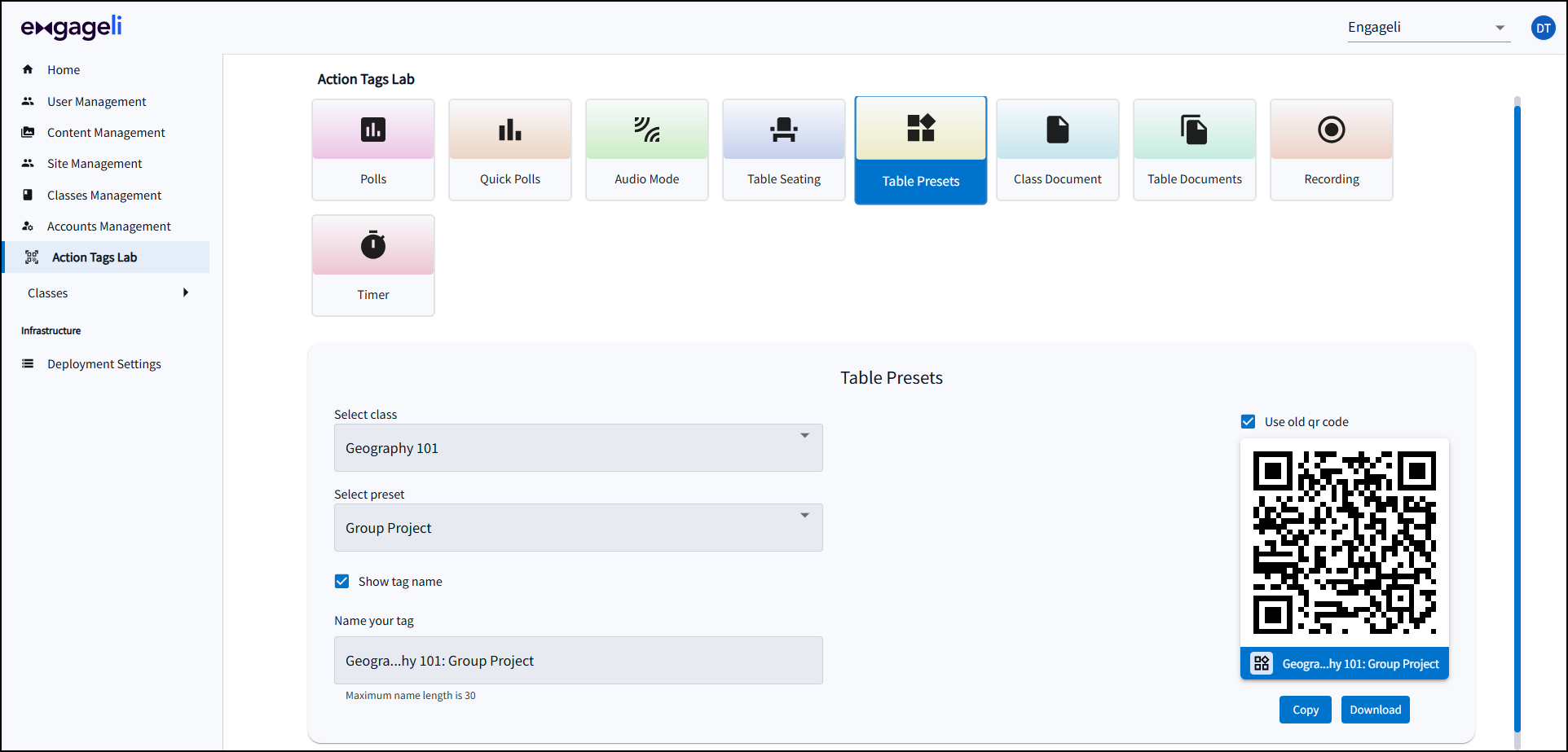Viewport: 1568px width, 752px height.
Task: Click the Infrastructure section header
Action: pyautogui.click(x=51, y=331)
